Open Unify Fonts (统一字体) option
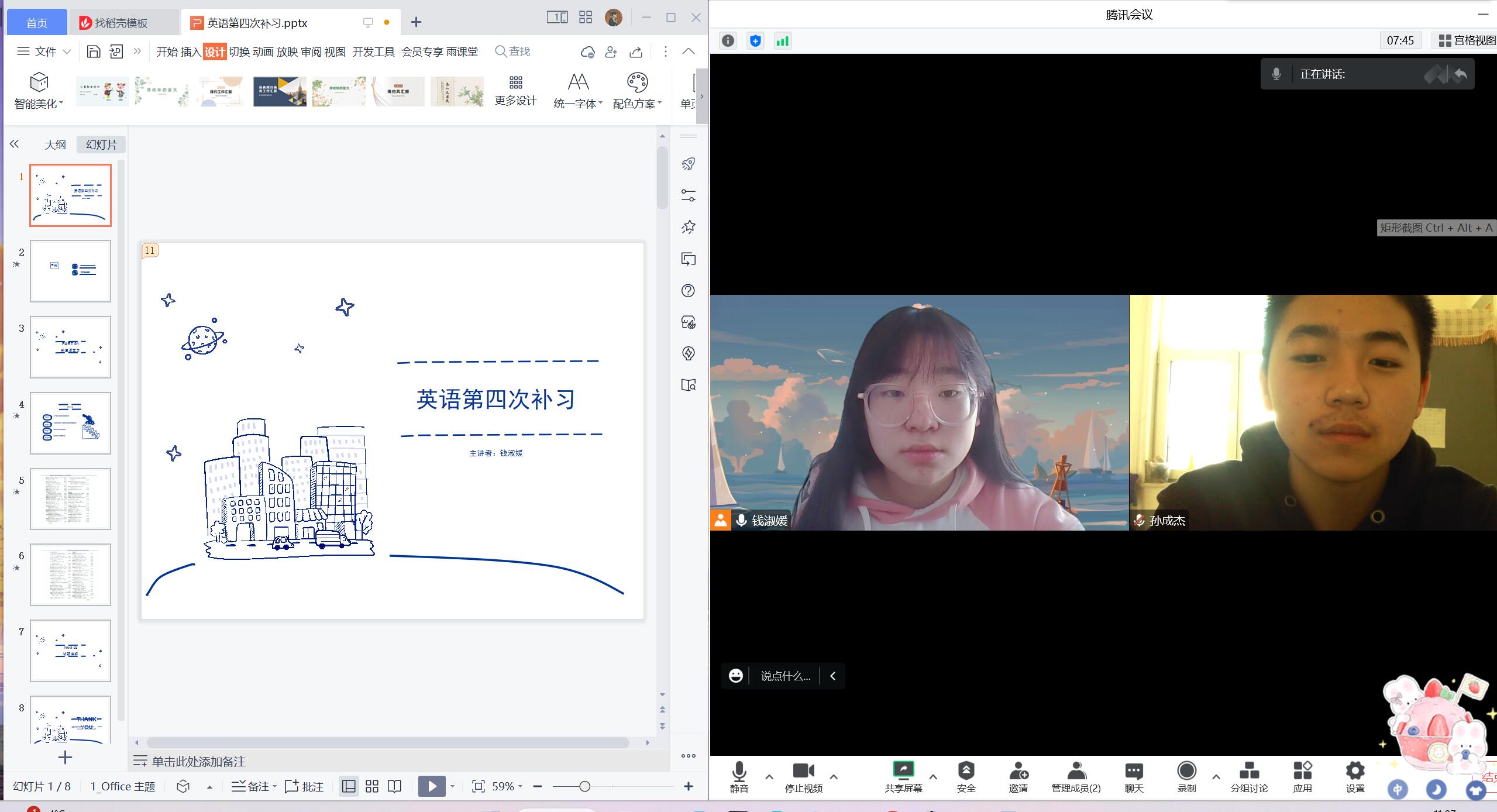Viewport: 1497px width, 812px height. pos(577,91)
